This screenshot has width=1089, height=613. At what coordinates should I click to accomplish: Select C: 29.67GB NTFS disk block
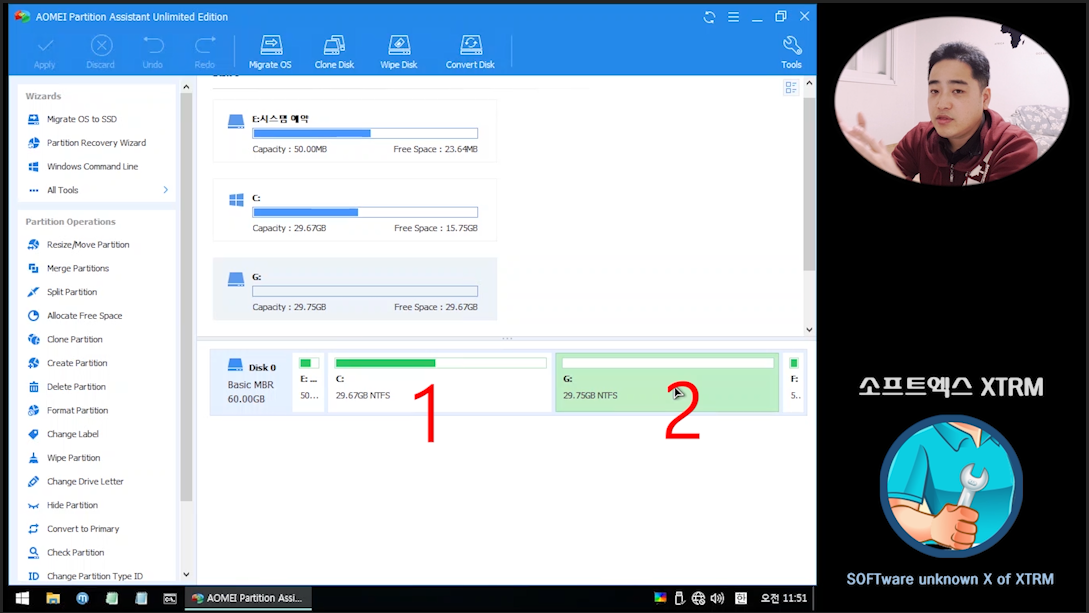(440, 382)
